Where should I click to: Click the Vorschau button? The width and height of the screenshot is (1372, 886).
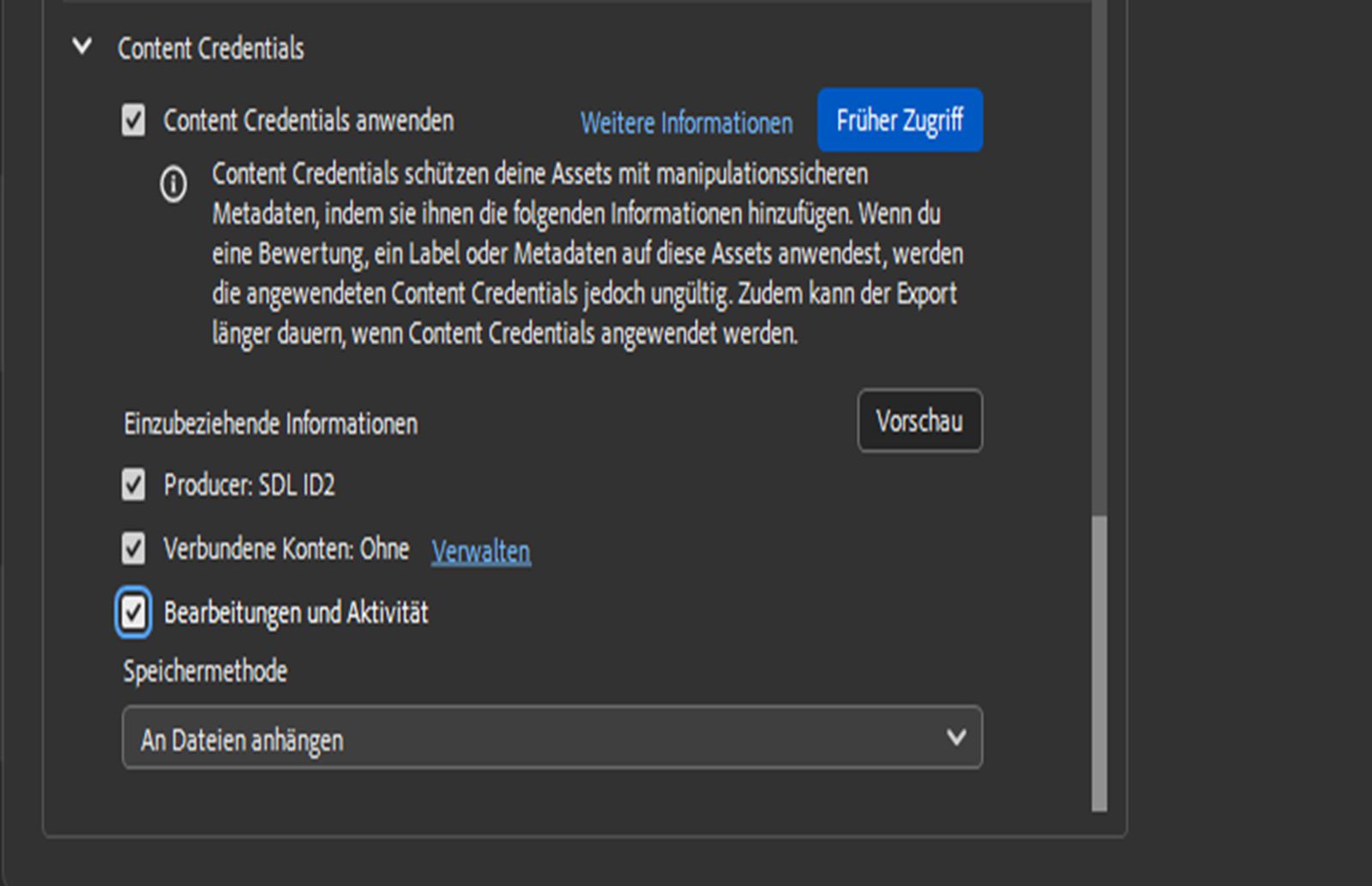[x=919, y=420]
